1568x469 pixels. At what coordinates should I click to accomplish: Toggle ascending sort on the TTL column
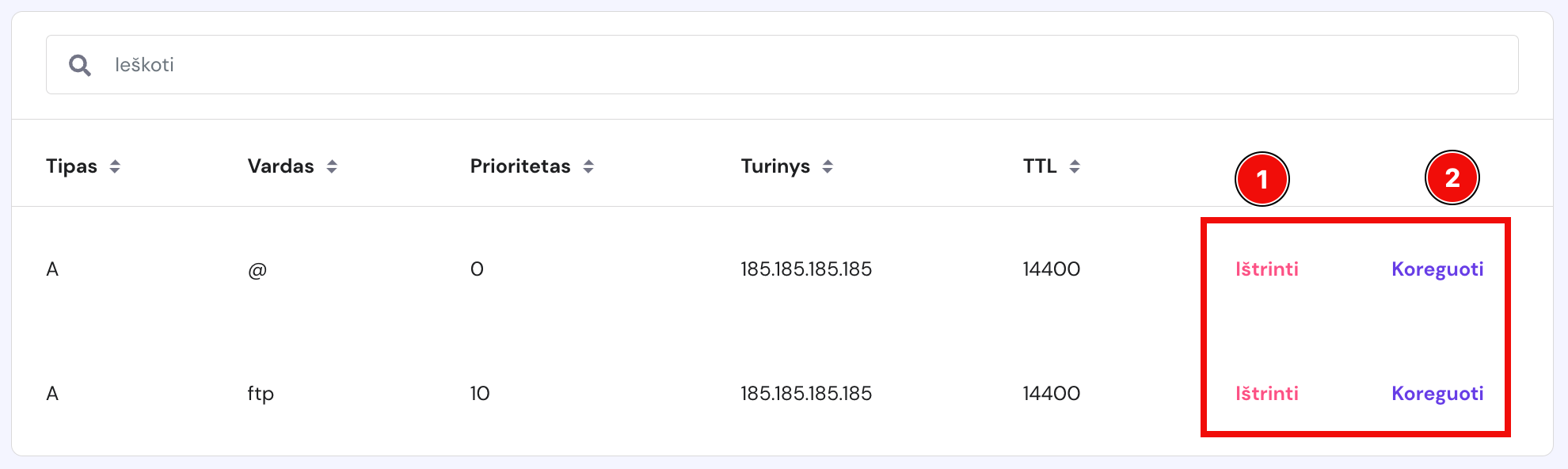click(x=1075, y=166)
